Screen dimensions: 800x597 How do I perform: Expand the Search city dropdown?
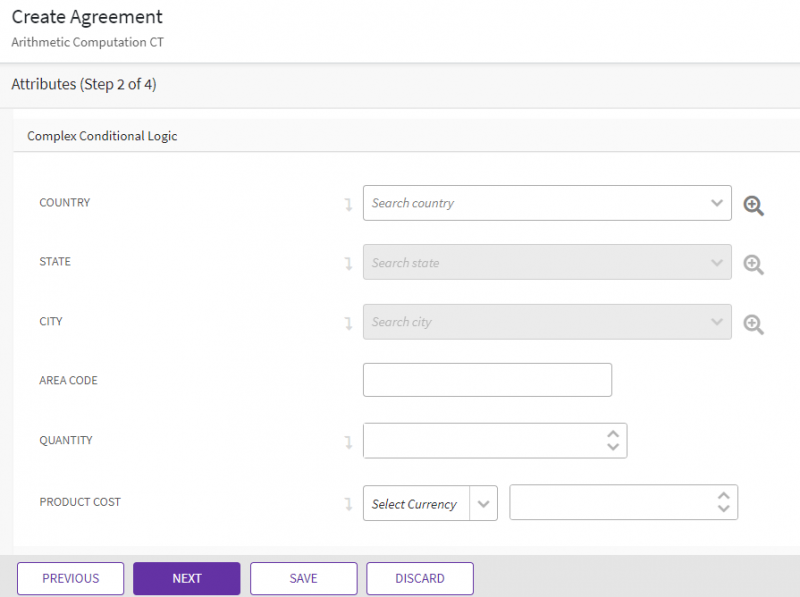pyautogui.click(x=716, y=321)
